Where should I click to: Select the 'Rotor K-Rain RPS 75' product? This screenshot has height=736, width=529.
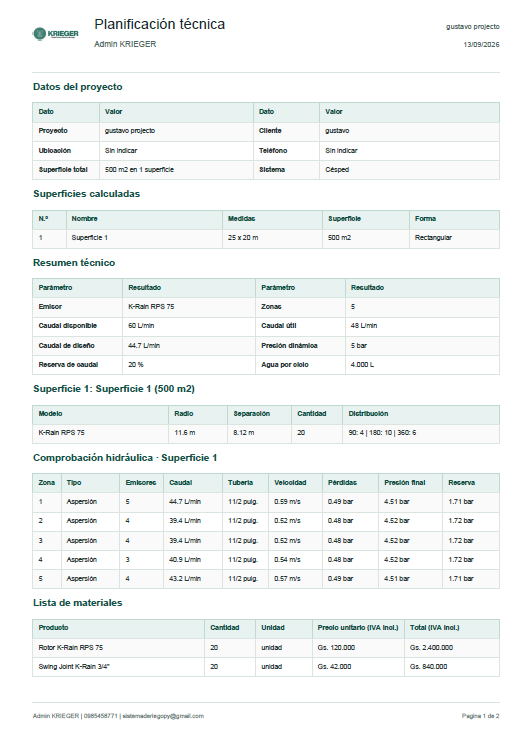[x=70, y=647]
